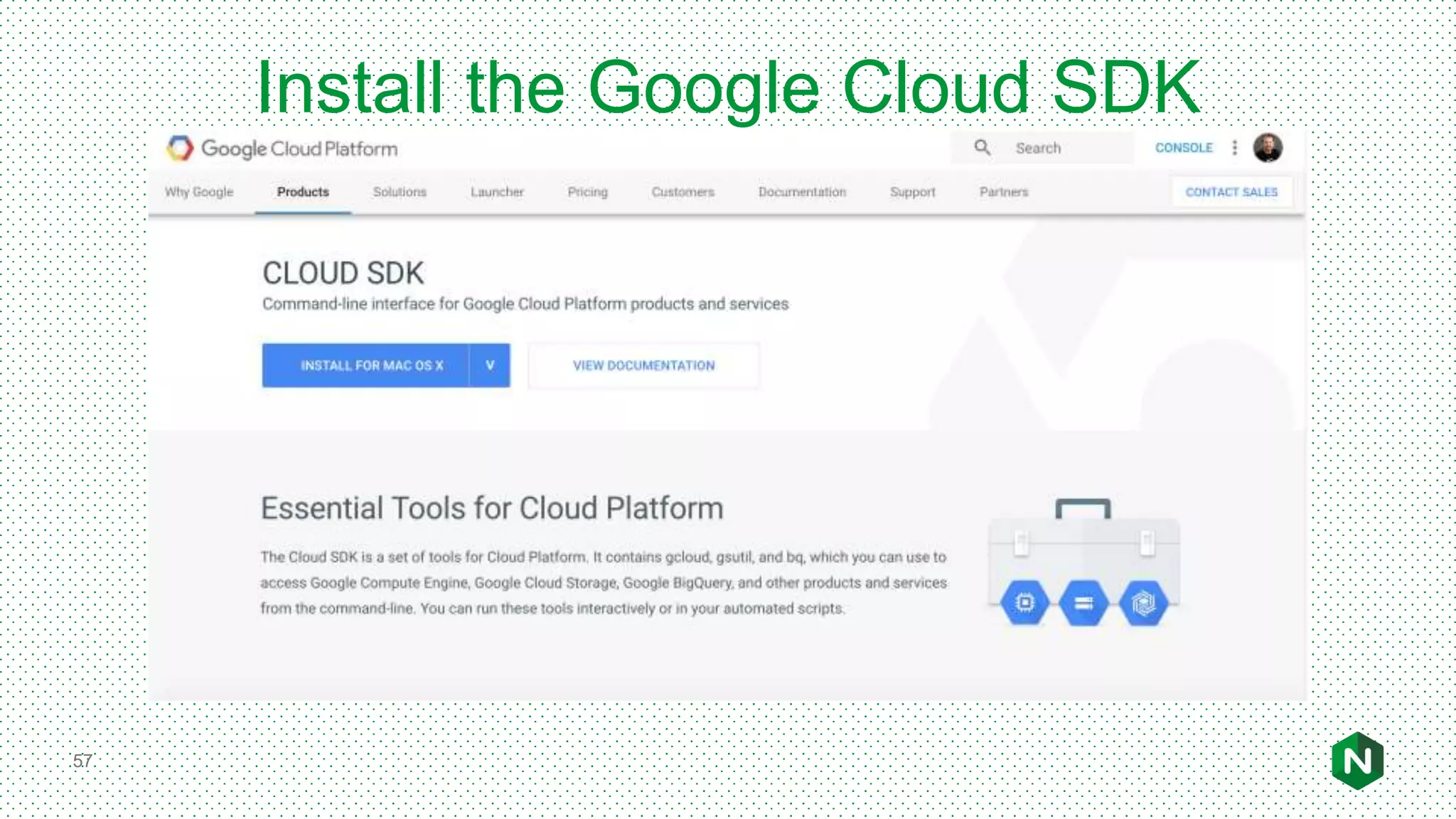
Task: Click the Contact Sales button
Action: click(1231, 192)
